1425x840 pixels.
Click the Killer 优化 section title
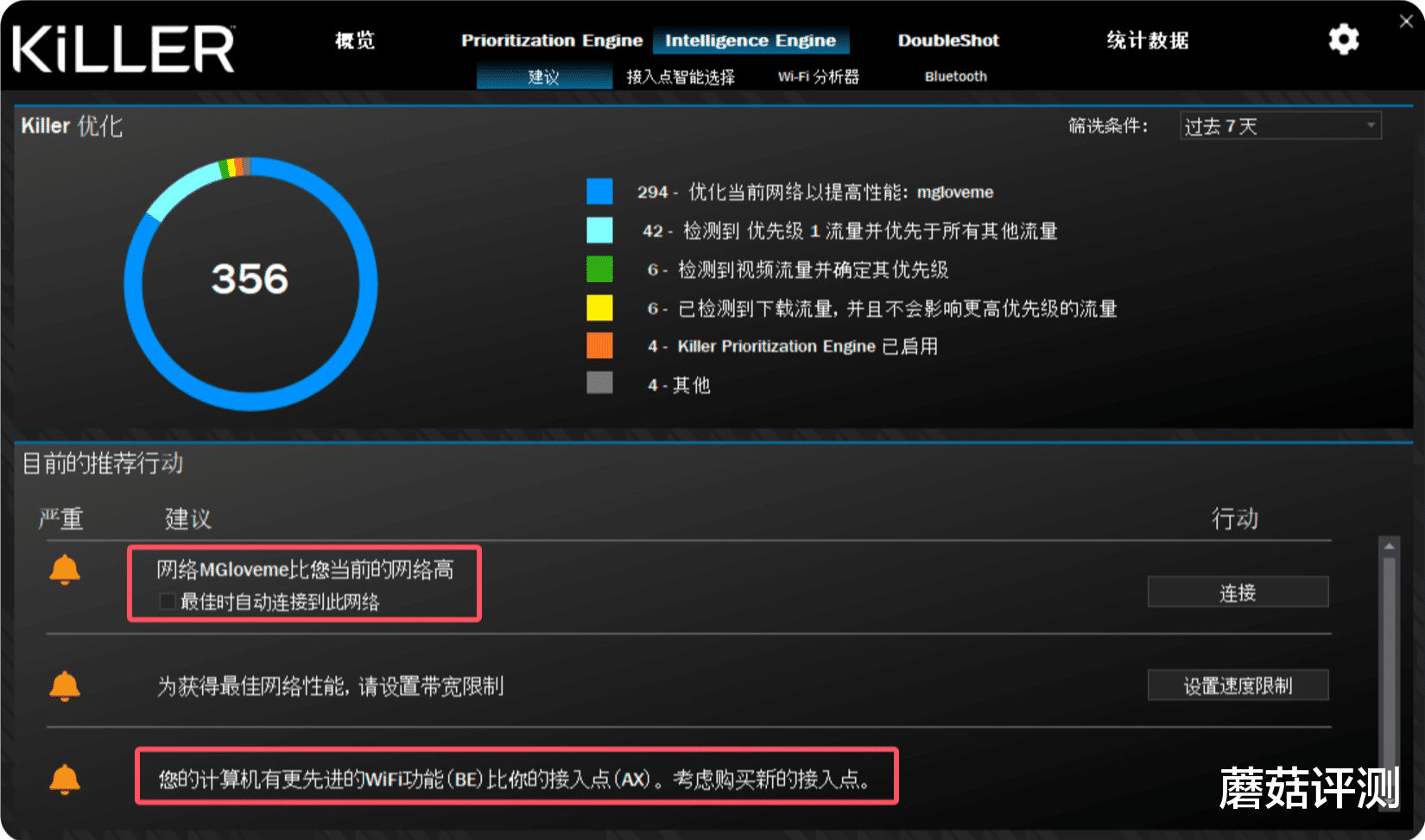coord(72,126)
